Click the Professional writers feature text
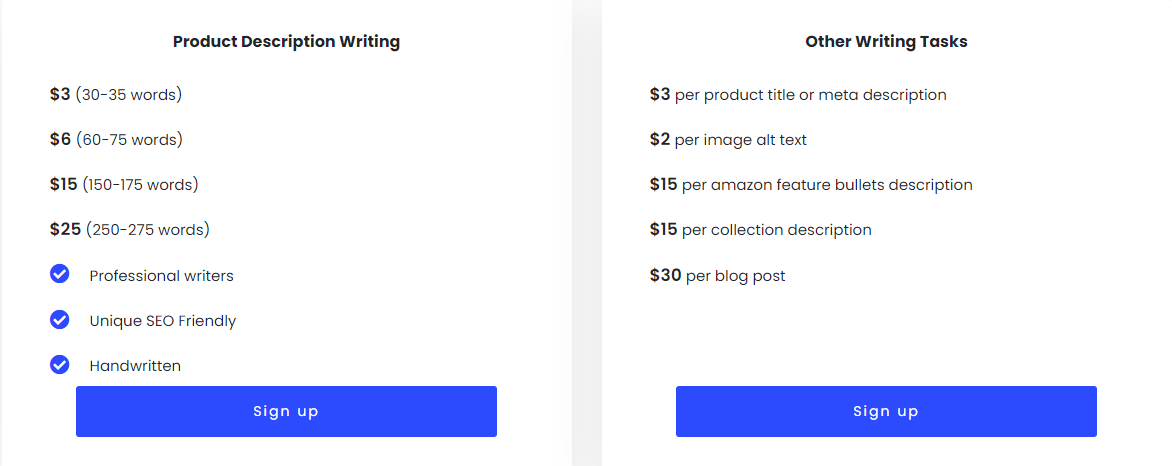Viewport: 1172px width, 466px height. [161, 275]
